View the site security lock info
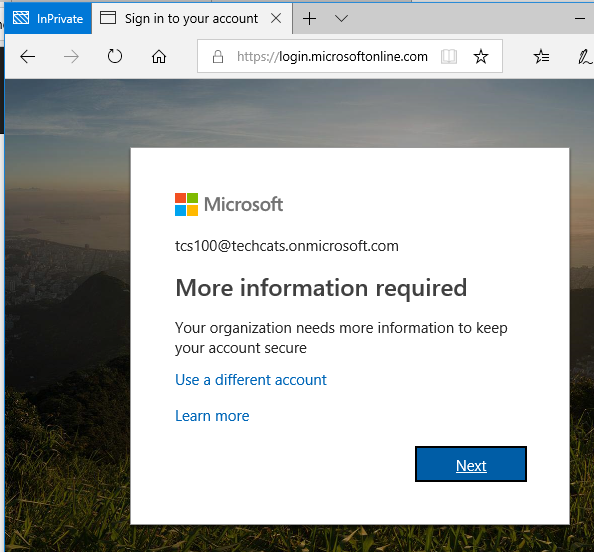Viewport: 594px width, 552px height. 218,56
